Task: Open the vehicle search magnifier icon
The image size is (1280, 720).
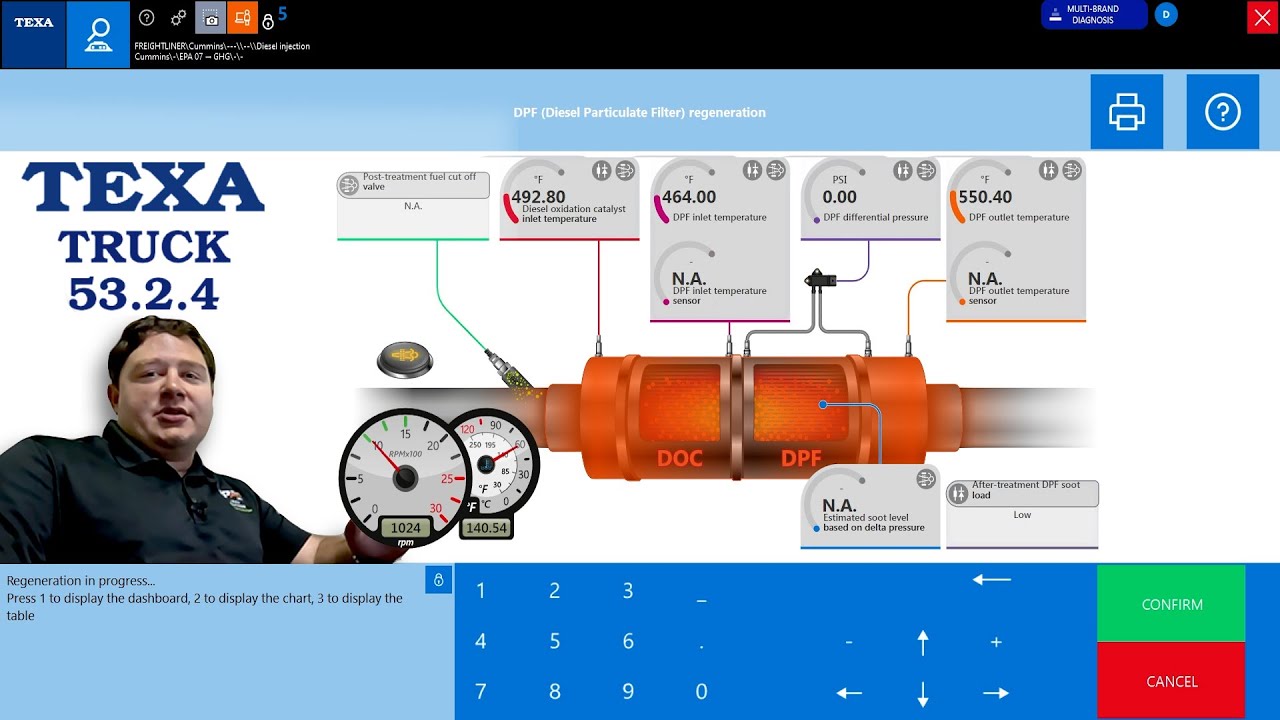Action: (x=98, y=35)
